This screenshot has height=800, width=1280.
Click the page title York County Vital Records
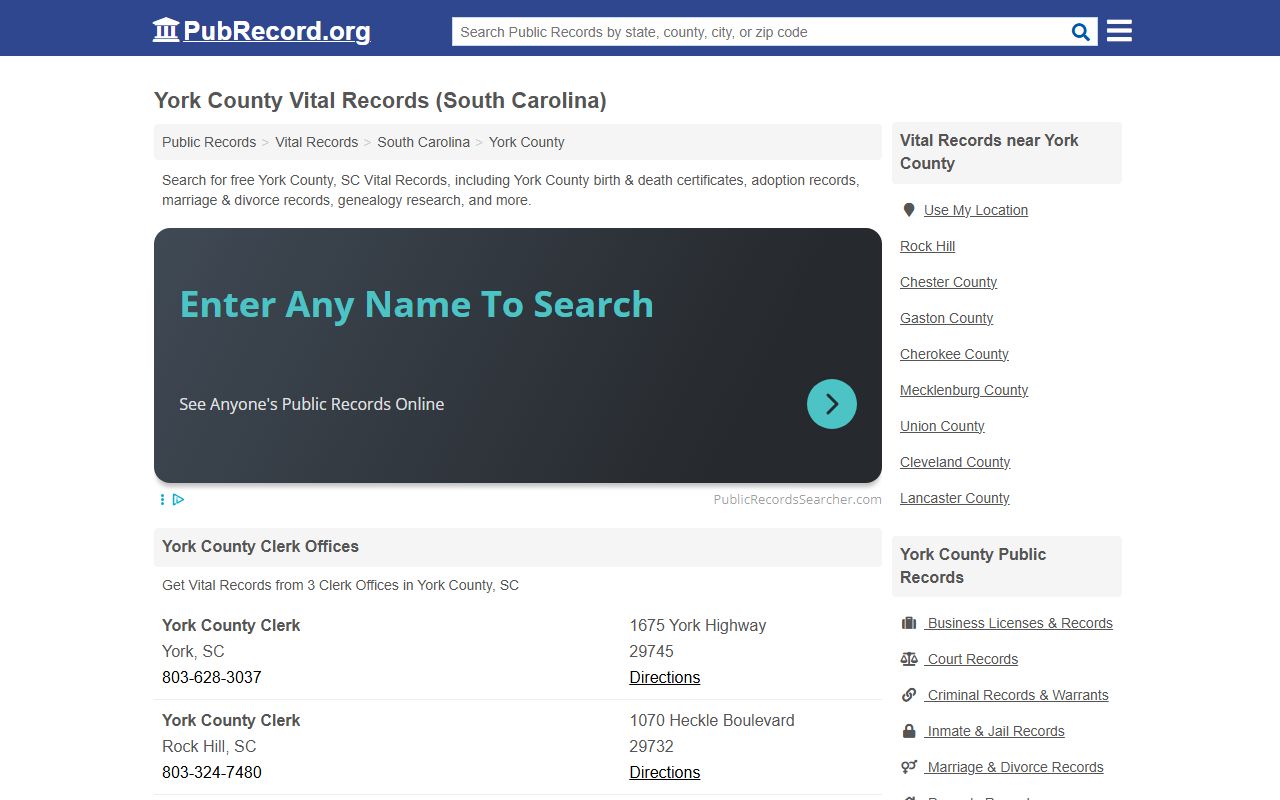tap(380, 100)
